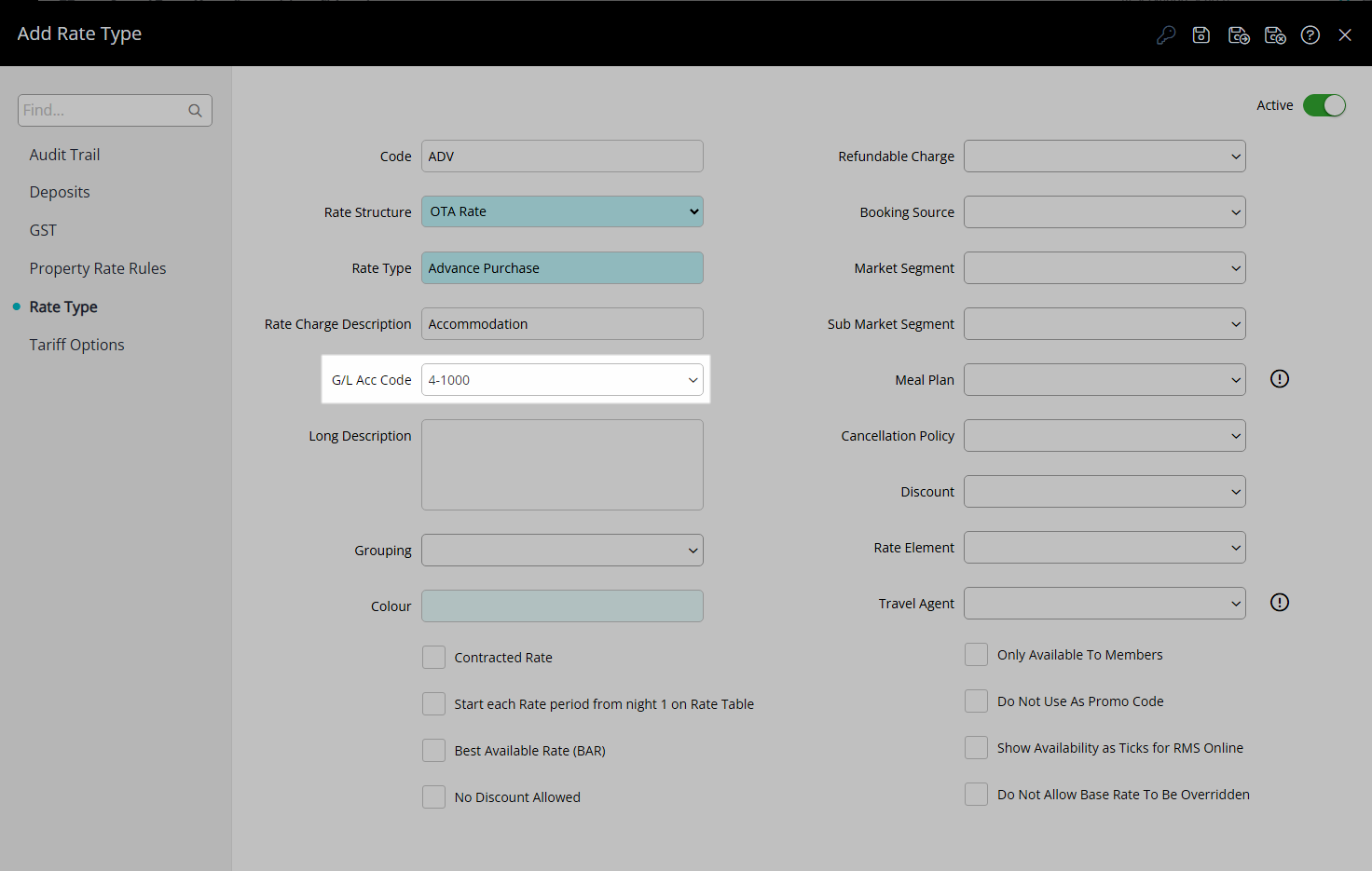Close the Add Rate Type window
The height and width of the screenshot is (871, 1372).
coord(1345,35)
